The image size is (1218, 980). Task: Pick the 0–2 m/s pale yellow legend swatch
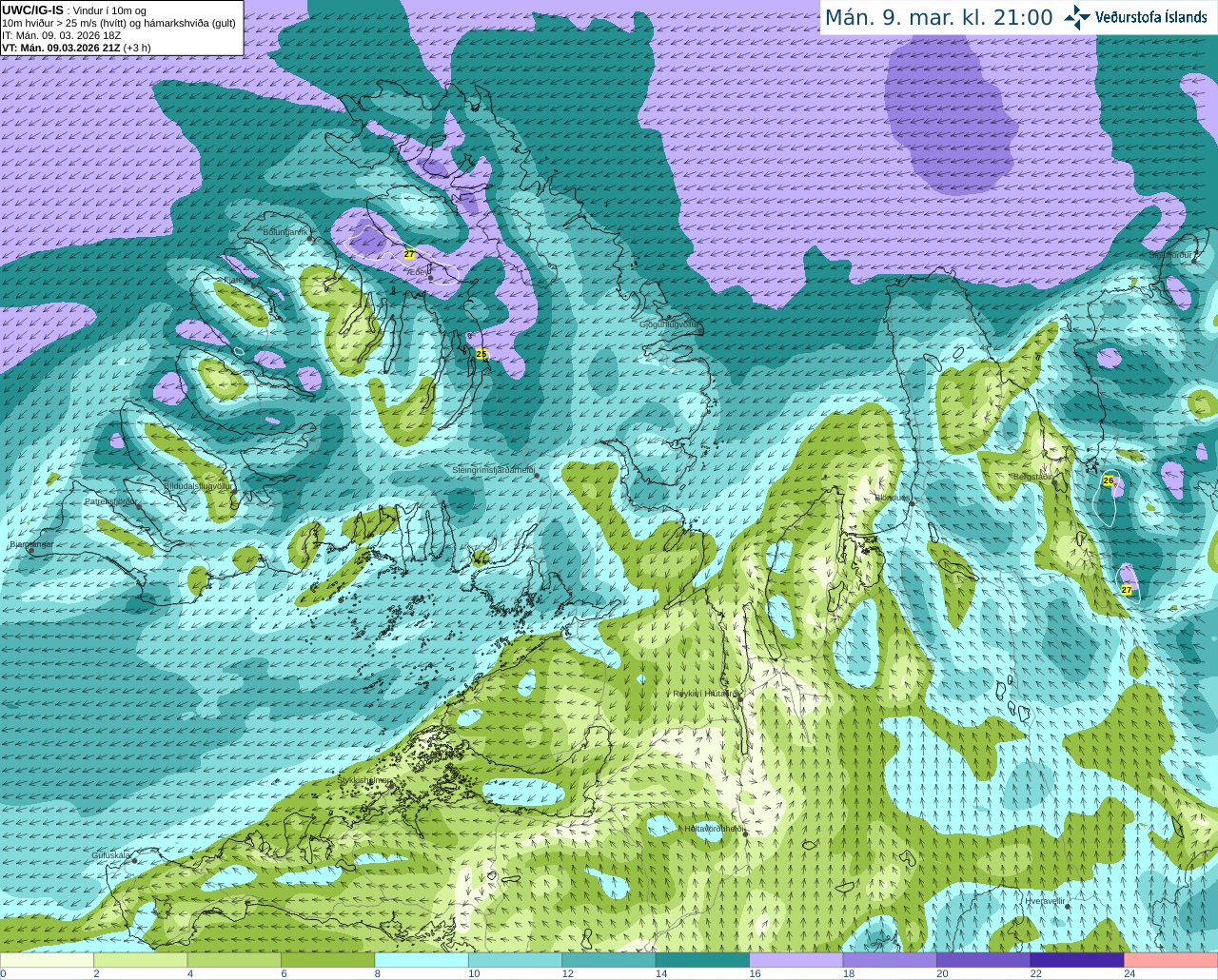[48, 960]
